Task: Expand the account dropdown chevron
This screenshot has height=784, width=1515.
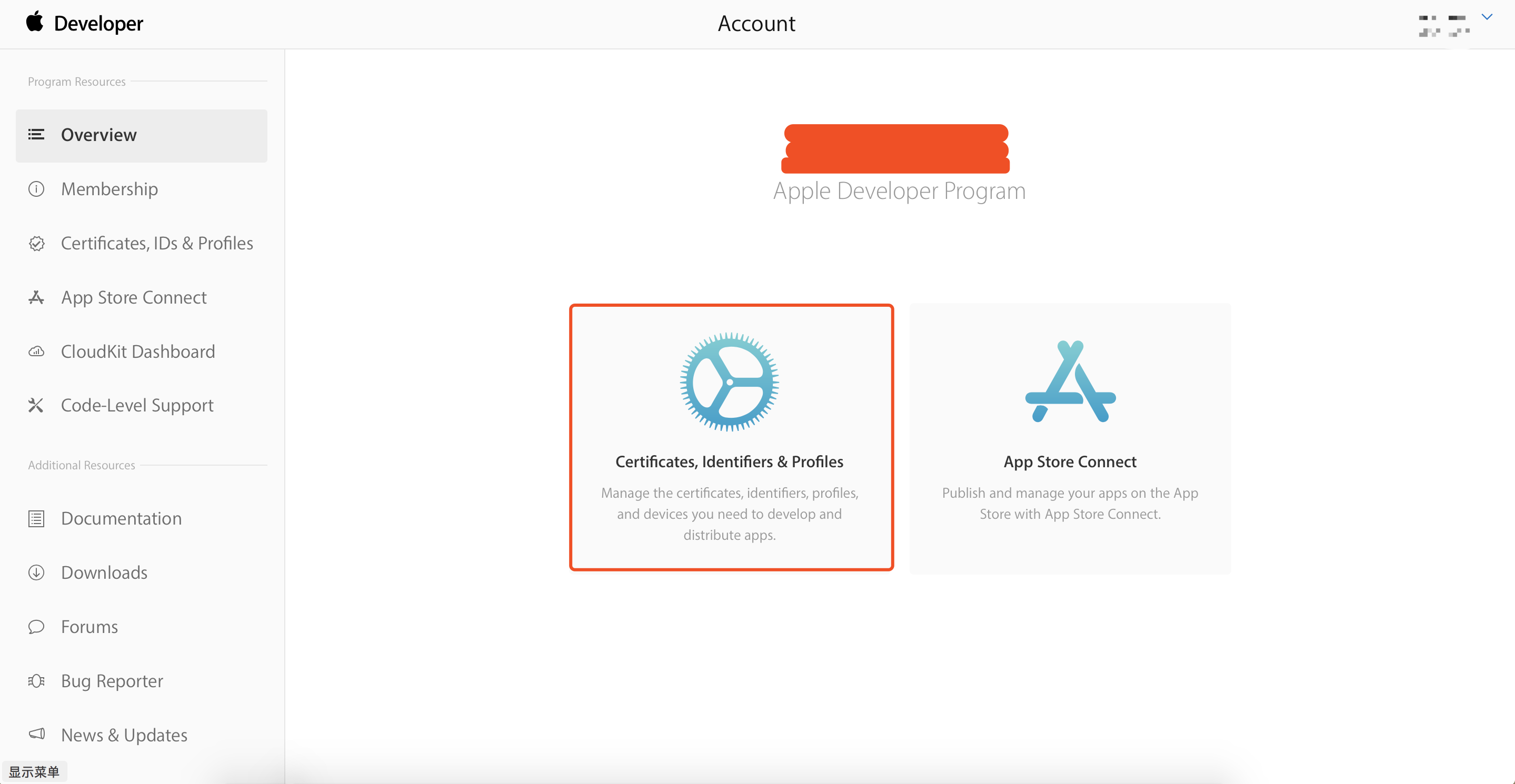Action: coord(1487,17)
